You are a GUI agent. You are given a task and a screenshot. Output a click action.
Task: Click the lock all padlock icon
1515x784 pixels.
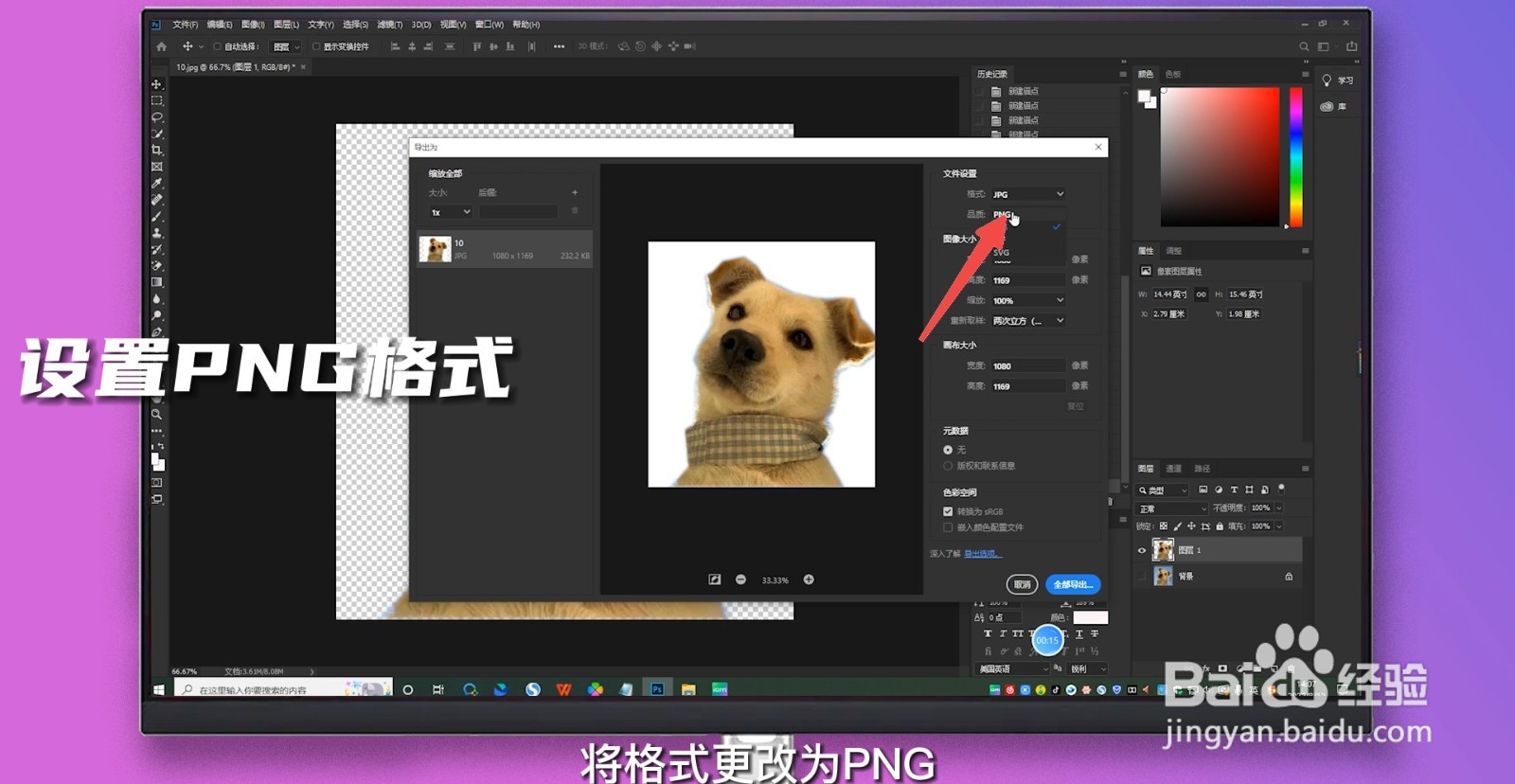coord(1220,526)
